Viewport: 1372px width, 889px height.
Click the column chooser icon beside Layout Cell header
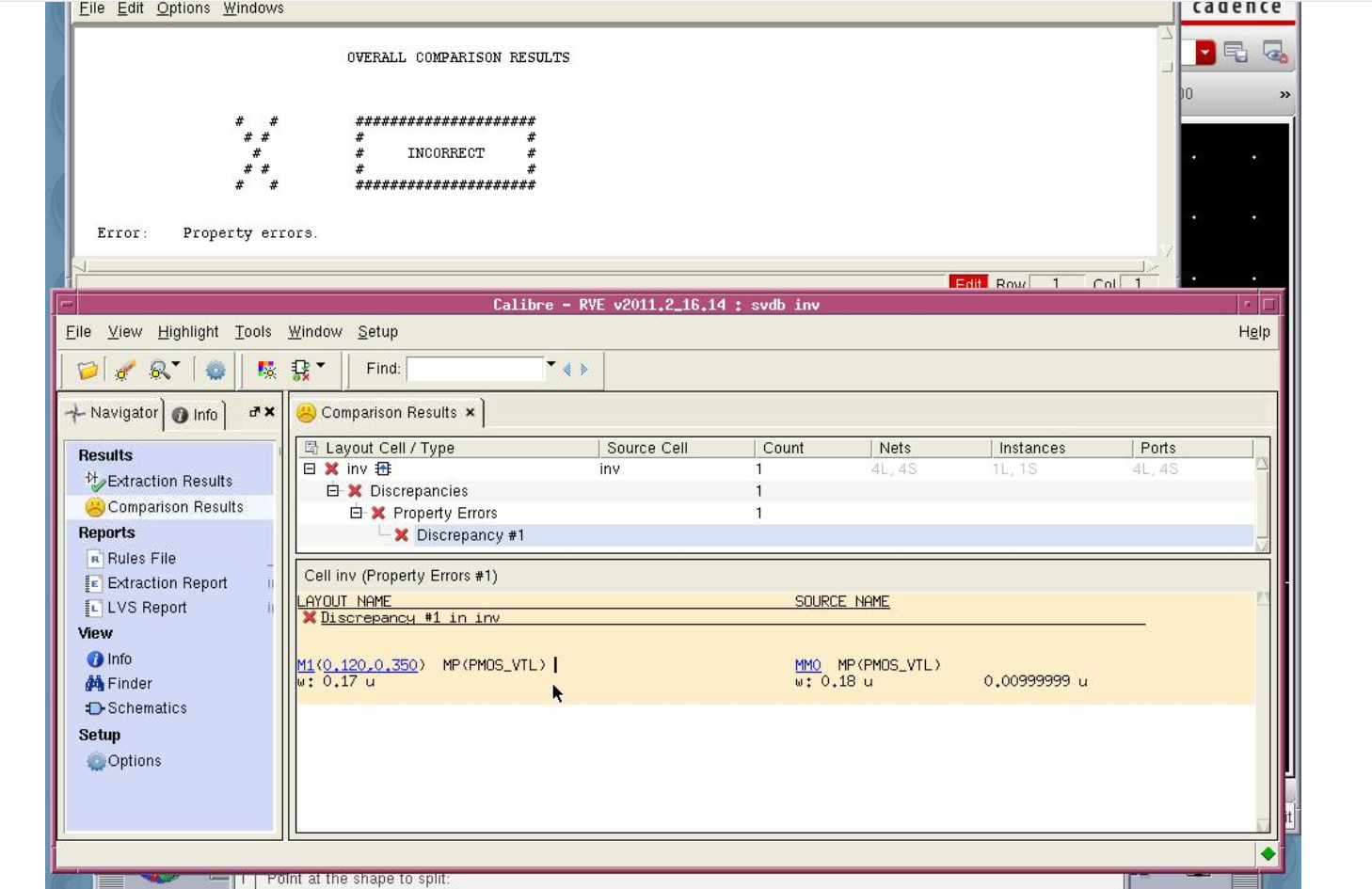point(311,448)
